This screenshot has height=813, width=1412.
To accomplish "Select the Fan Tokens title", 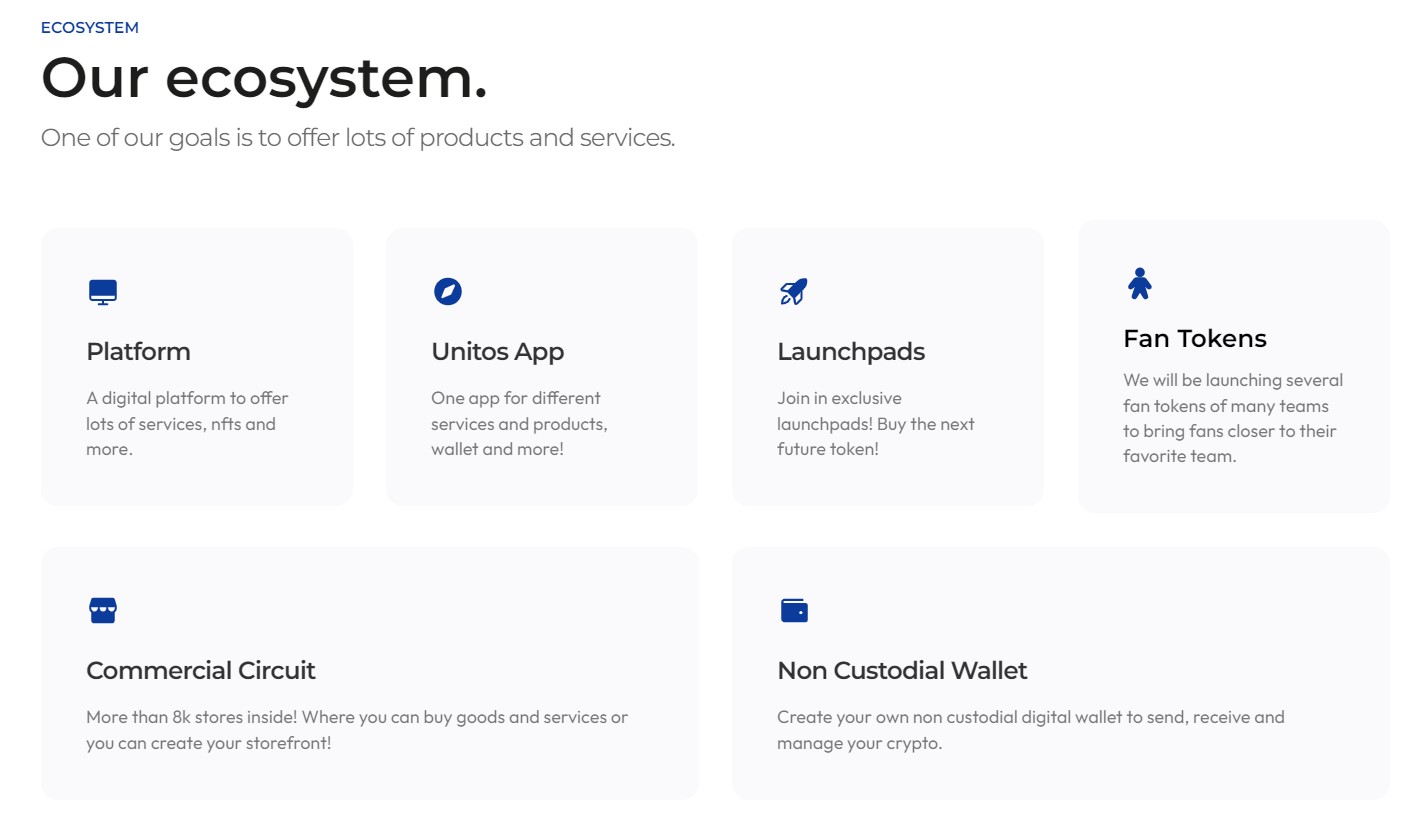I will (x=1194, y=338).
